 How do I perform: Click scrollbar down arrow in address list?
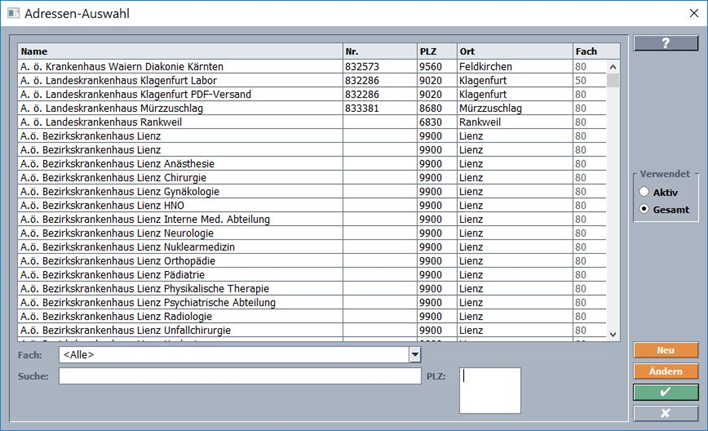click(613, 334)
